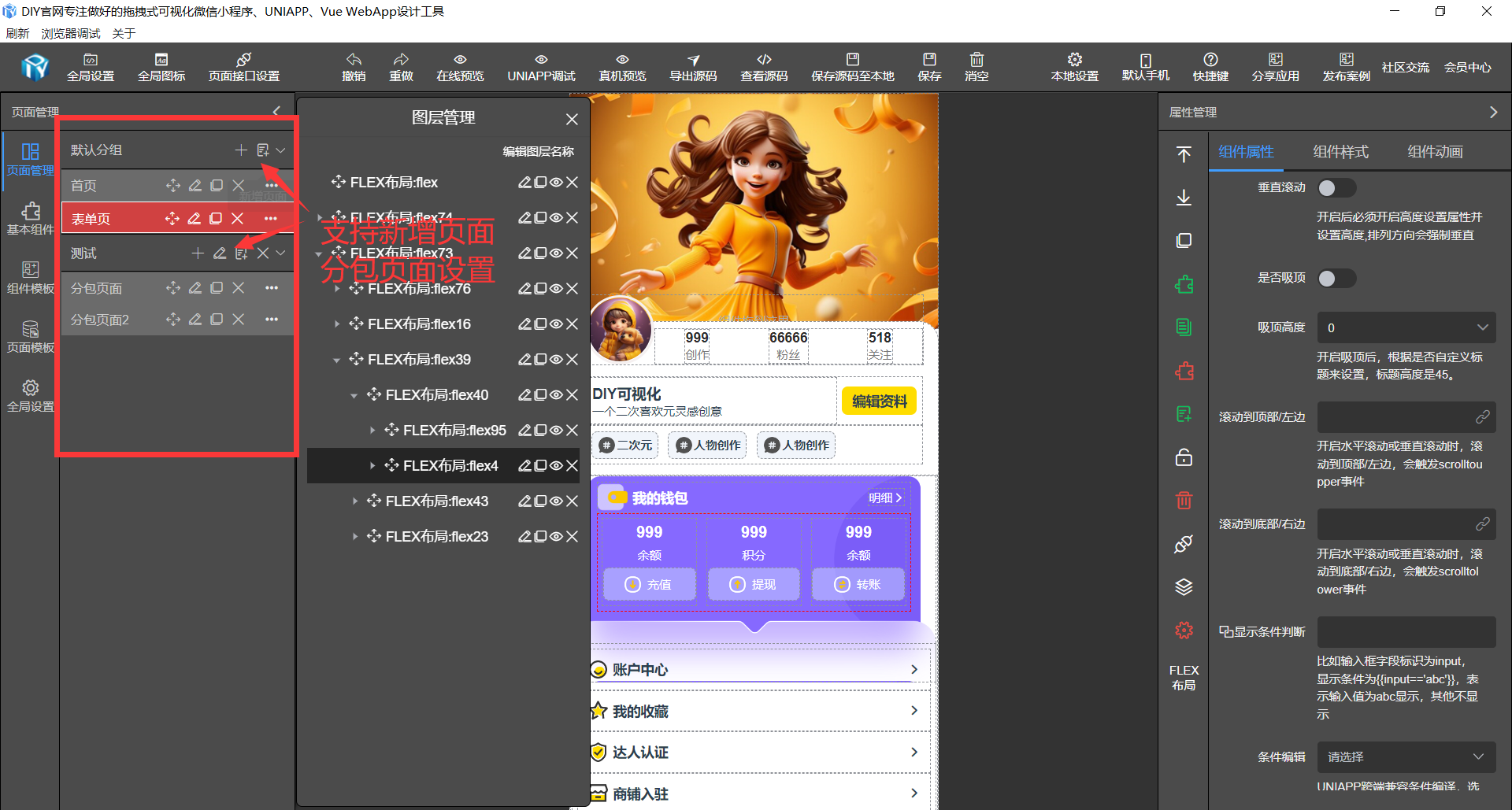Launch 在线预览 from the toolbar
Viewport: 1512px width, 810px height.
(460, 68)
